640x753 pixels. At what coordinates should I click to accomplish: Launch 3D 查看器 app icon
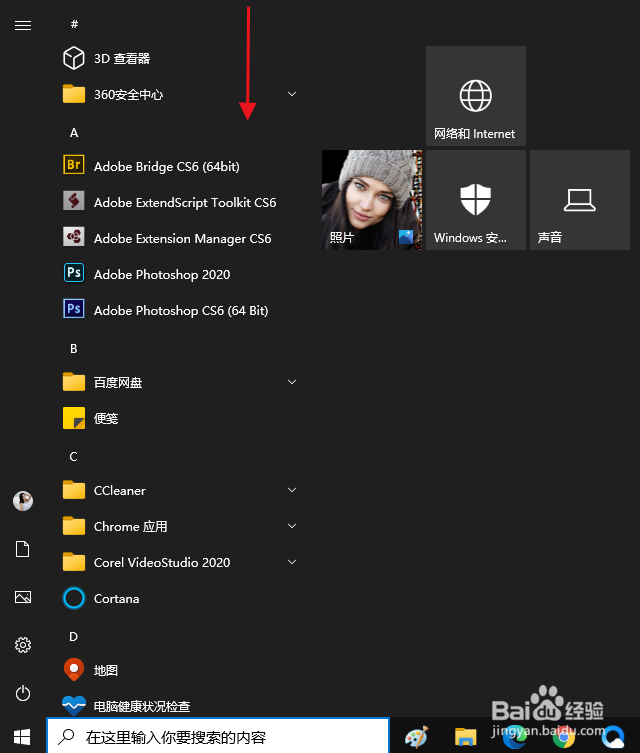pyautogui.click(x=73, y=58)
